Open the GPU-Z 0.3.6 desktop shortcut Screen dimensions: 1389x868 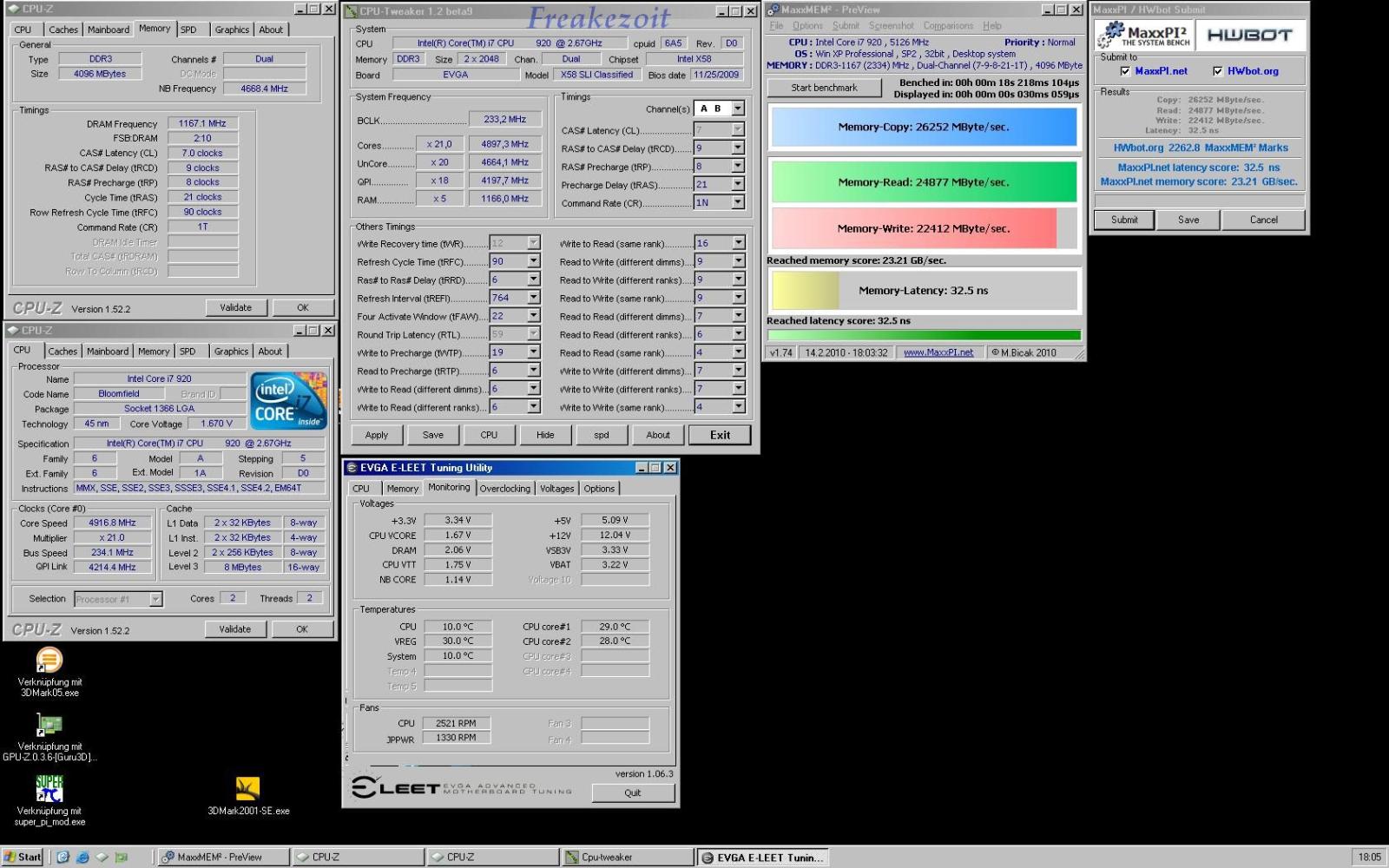coord(49,738)
